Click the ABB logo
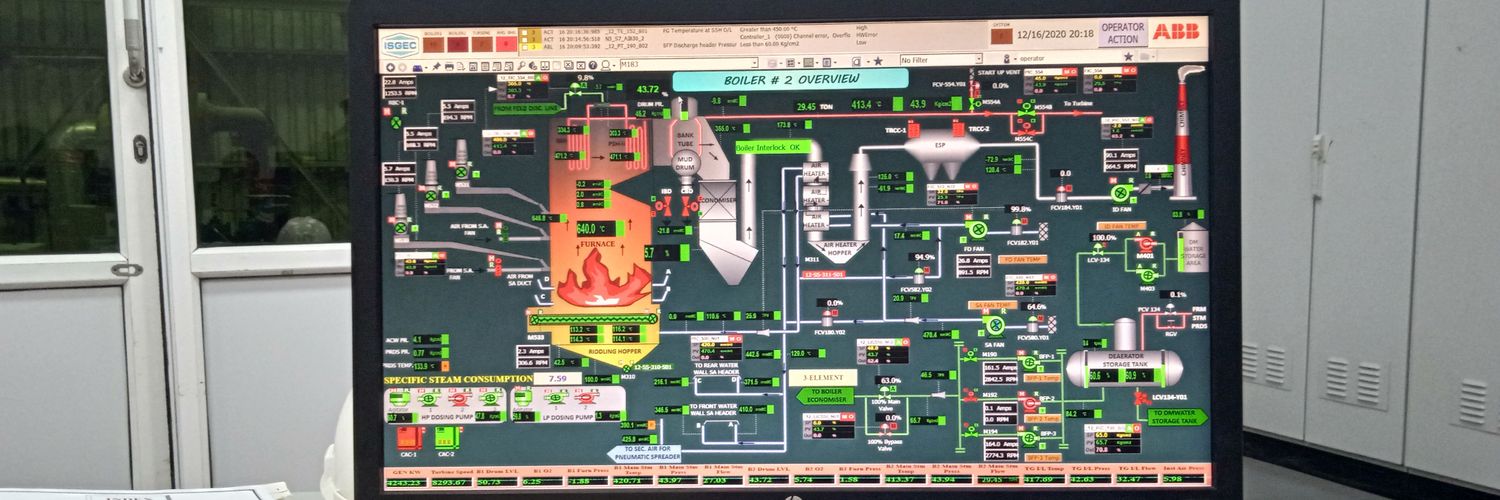 (x=1176, y=31)
